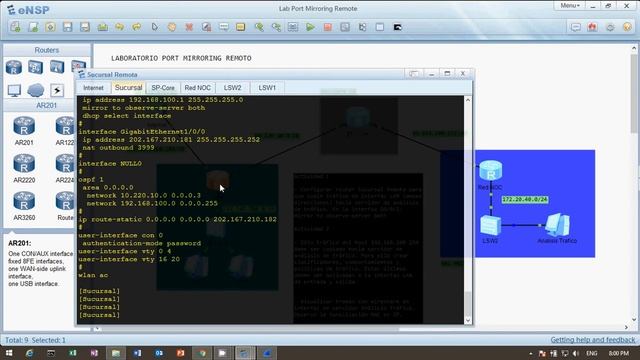Switch to the LSW2 terminal tab

232,88
